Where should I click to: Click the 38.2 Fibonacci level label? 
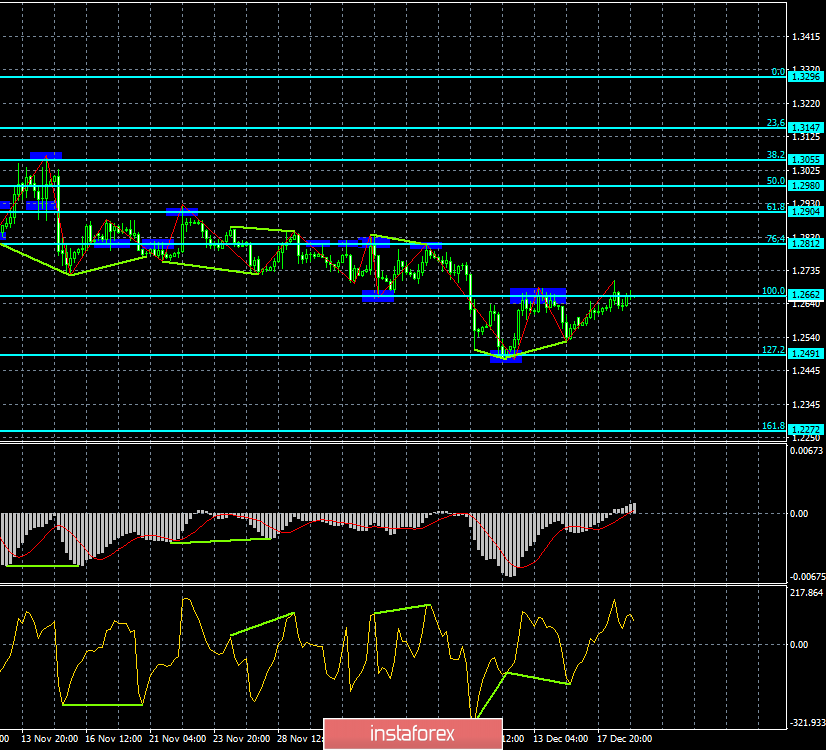(775, 155)
